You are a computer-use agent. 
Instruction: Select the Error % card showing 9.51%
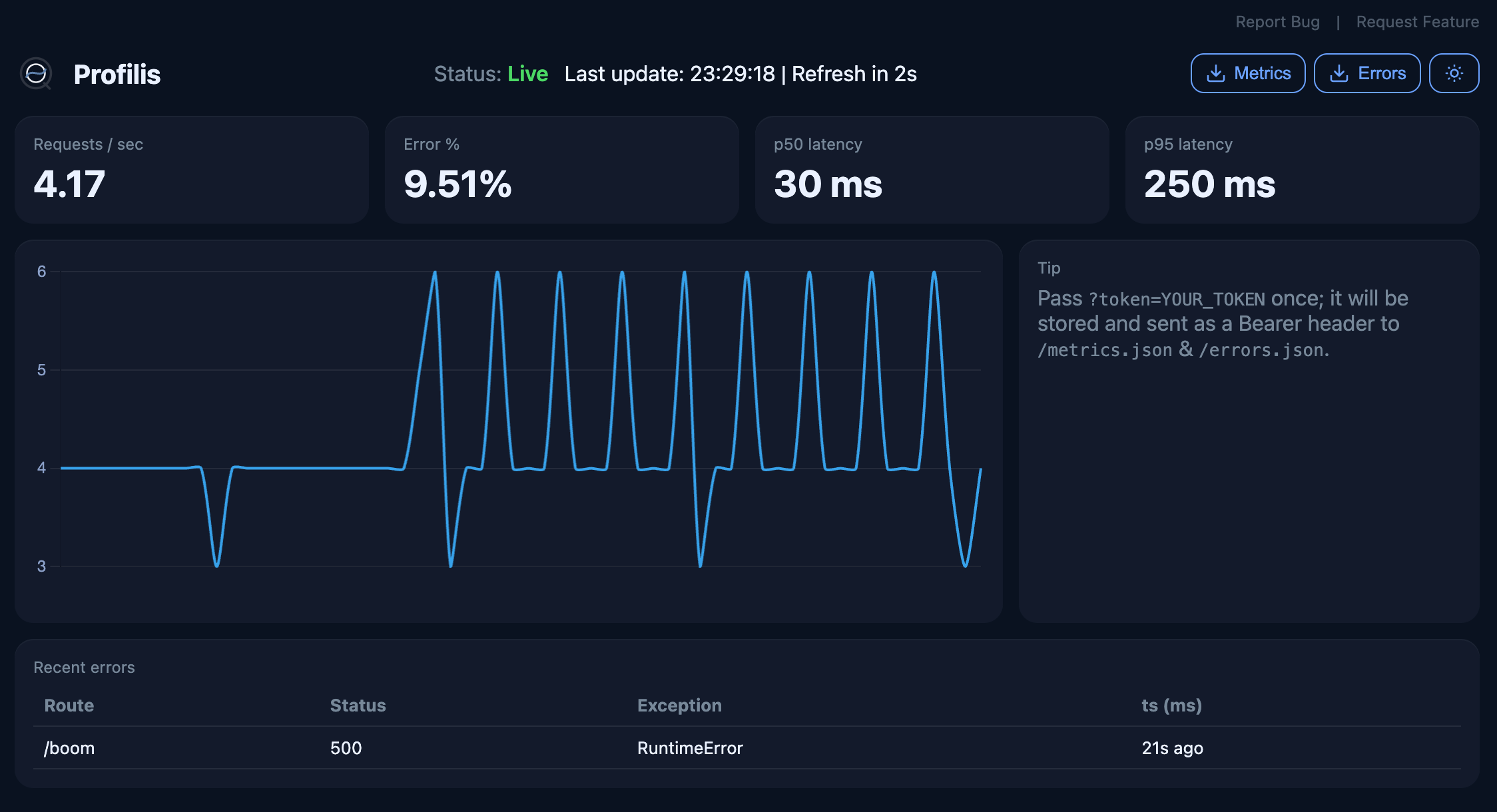point(561,170)
